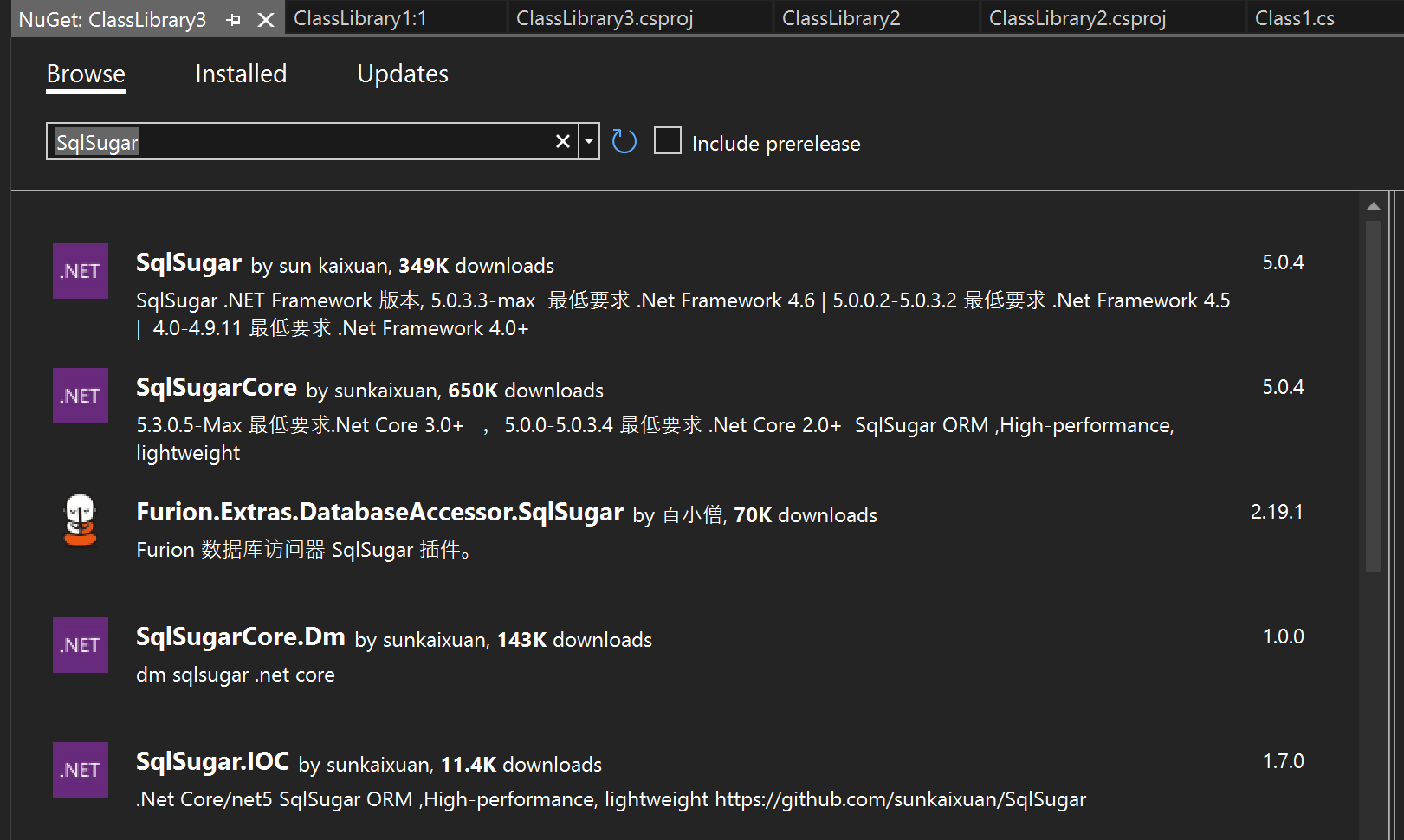Viewport: 1404px width, 840px height.
Task: Open the search history dropdown
Action: coord(588,141)
